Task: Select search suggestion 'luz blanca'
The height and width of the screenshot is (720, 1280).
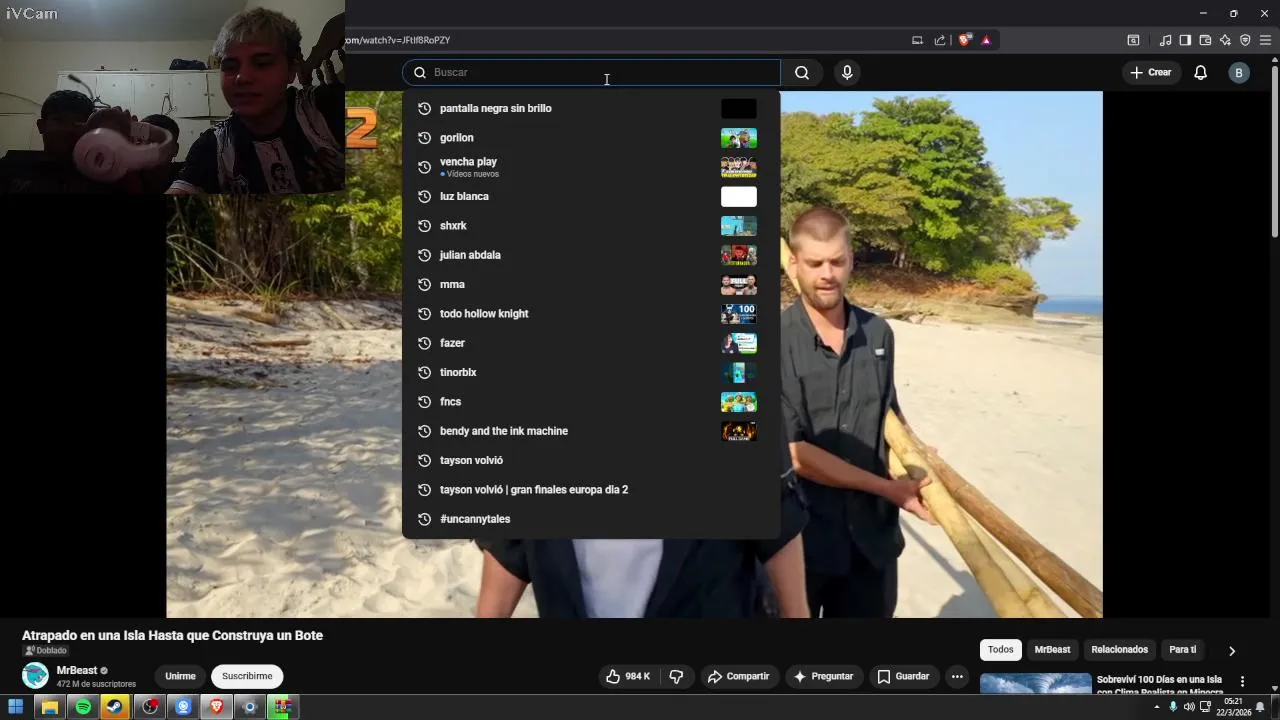Action: pyautogui.click(x=591, y=196)
